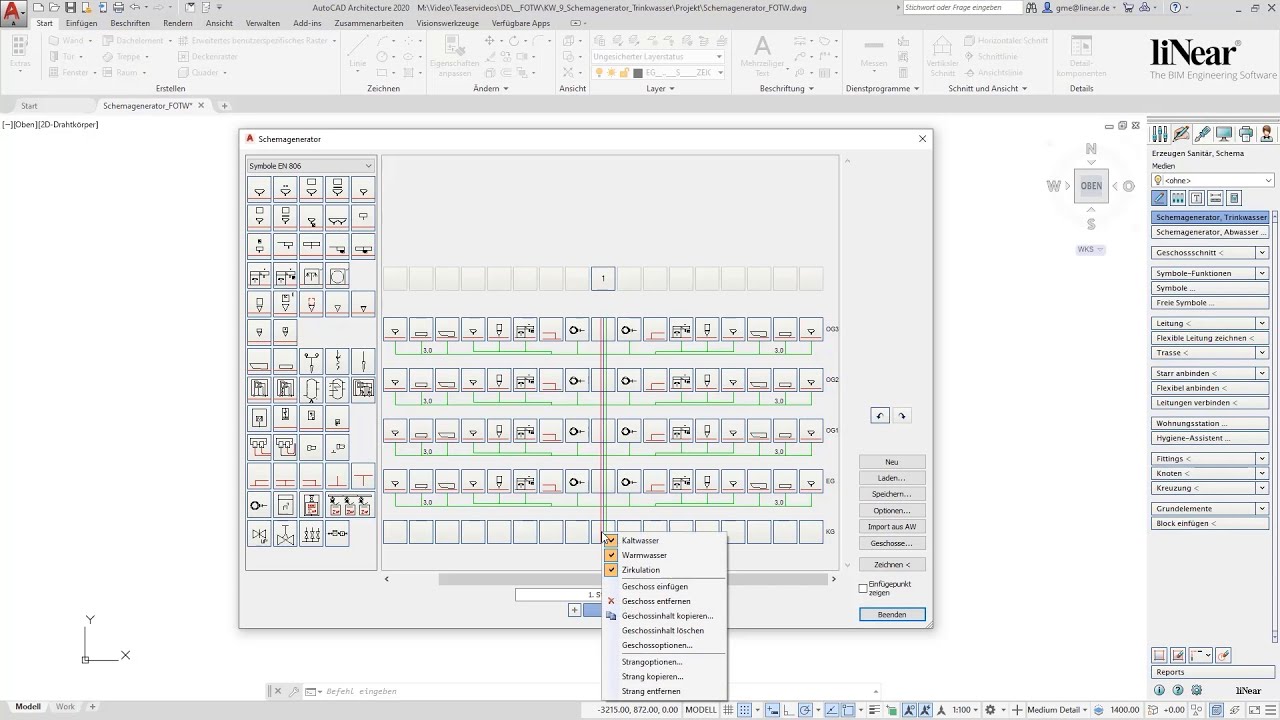Open the Beschriften ribbon tab
The height and width of the screenshot is (720, 1280).
pos(130,23)
